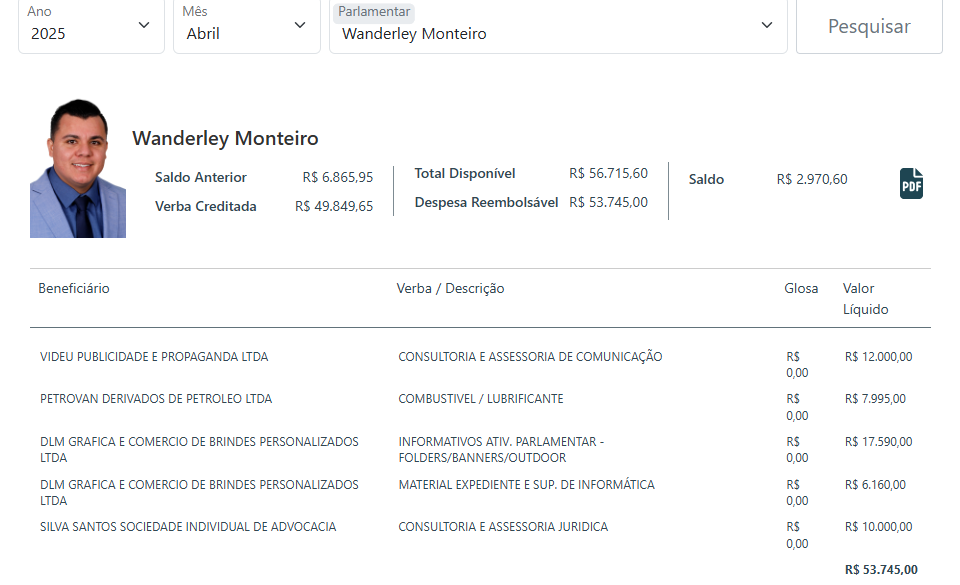Image resolution: width=960 pixels, height=585 pixels.
Task: Click the Pesquisar button
Action: (868, 26)
